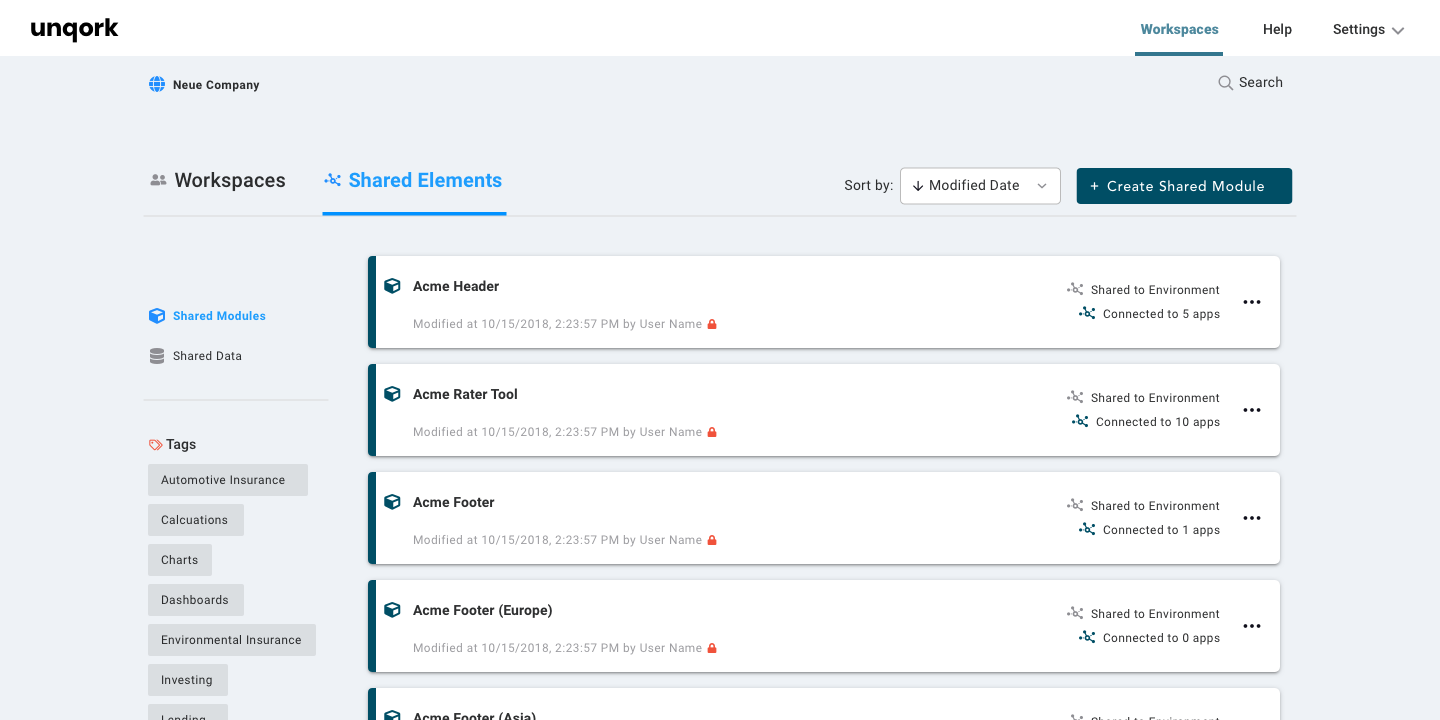Viewport: 1440px width, 720px height.
Task: Open search via the magnifying glass icon
Action: coord(1225,82)
